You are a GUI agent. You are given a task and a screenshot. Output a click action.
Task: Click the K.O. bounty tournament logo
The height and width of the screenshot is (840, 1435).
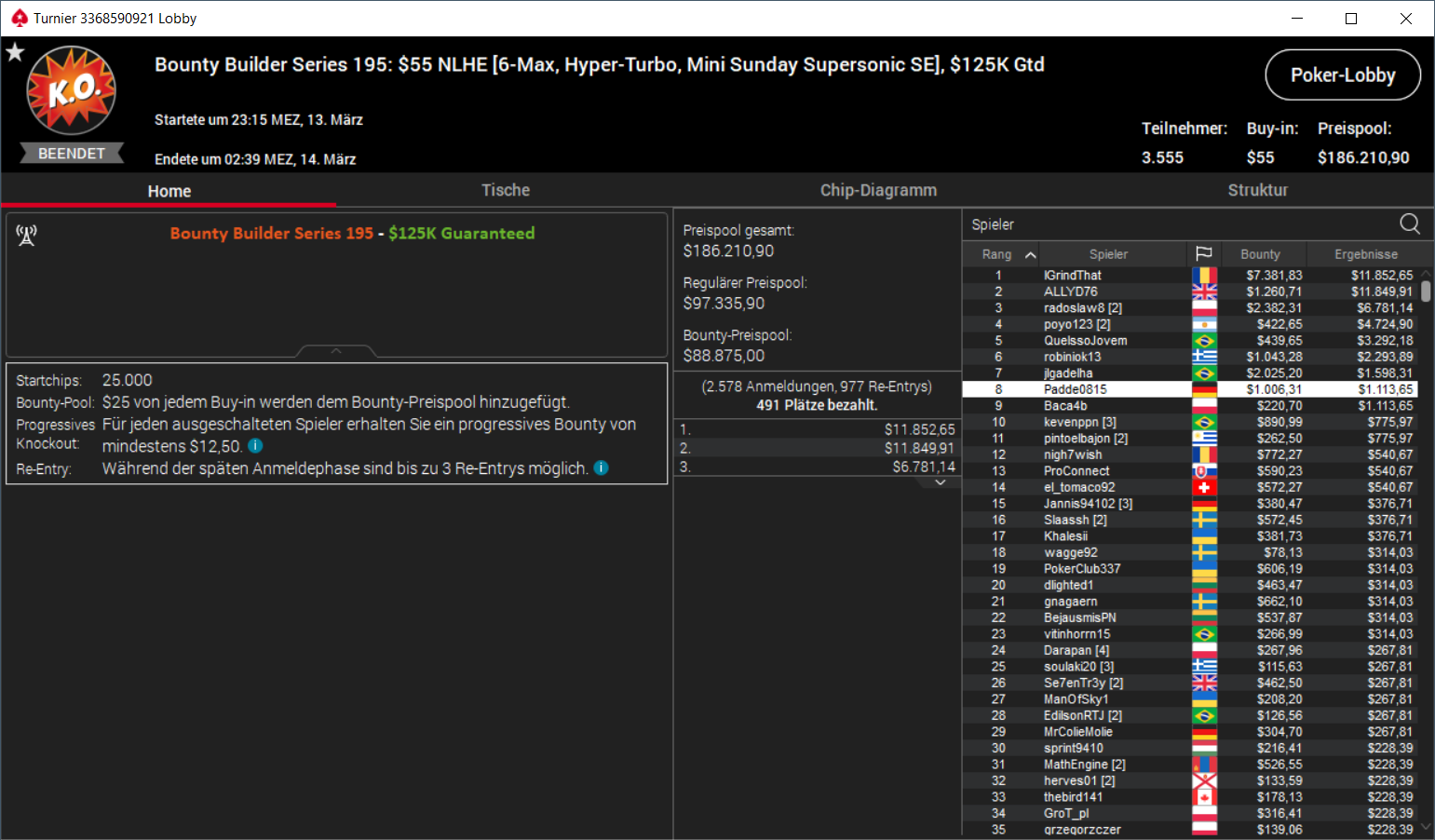pyautogui.click(x=72, y=90)
